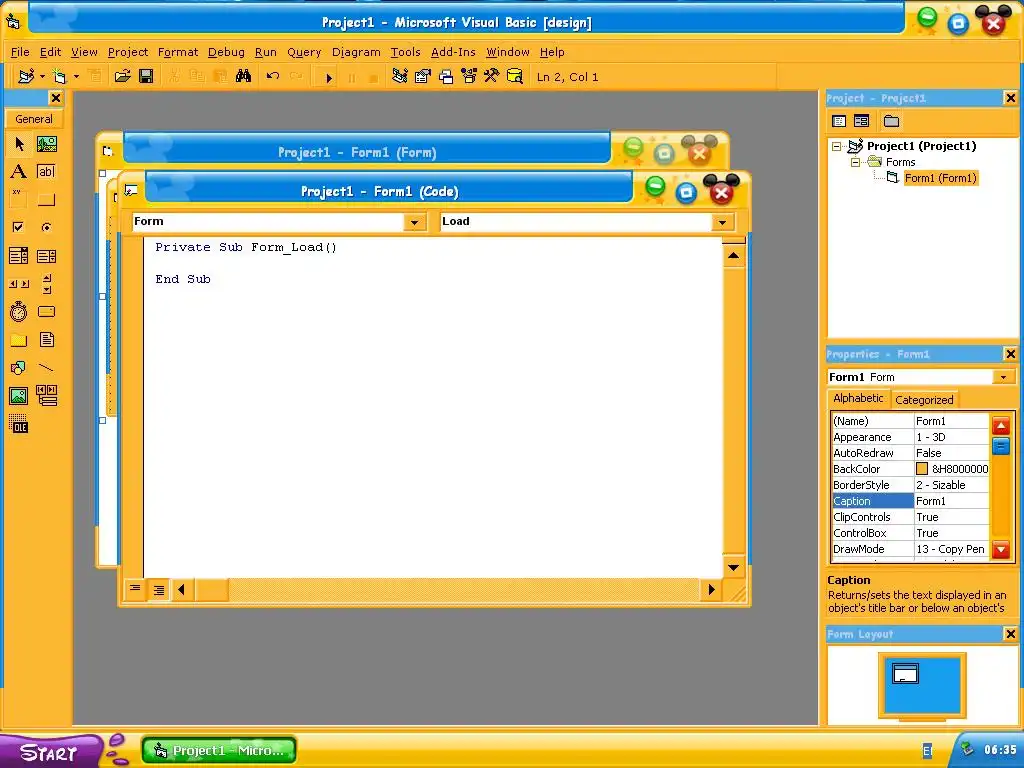1024x768 pixels.
Task: Select the OptionButton control tool
Action: [x=46, y=227]
